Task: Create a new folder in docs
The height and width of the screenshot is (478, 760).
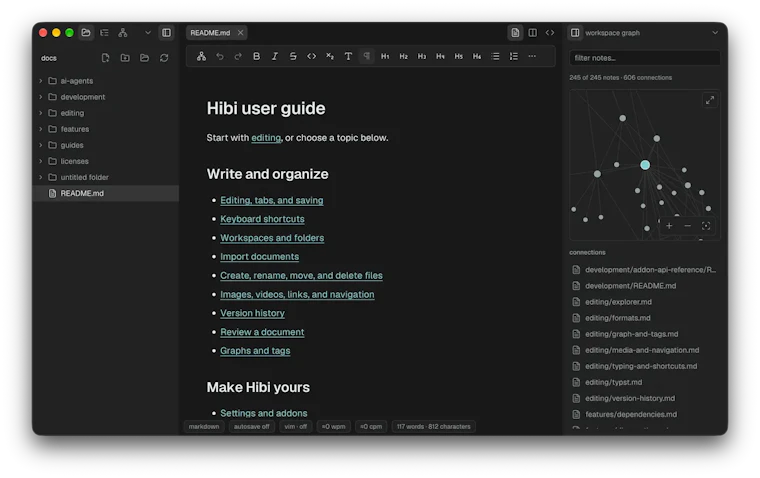Action: coord(125,58)
